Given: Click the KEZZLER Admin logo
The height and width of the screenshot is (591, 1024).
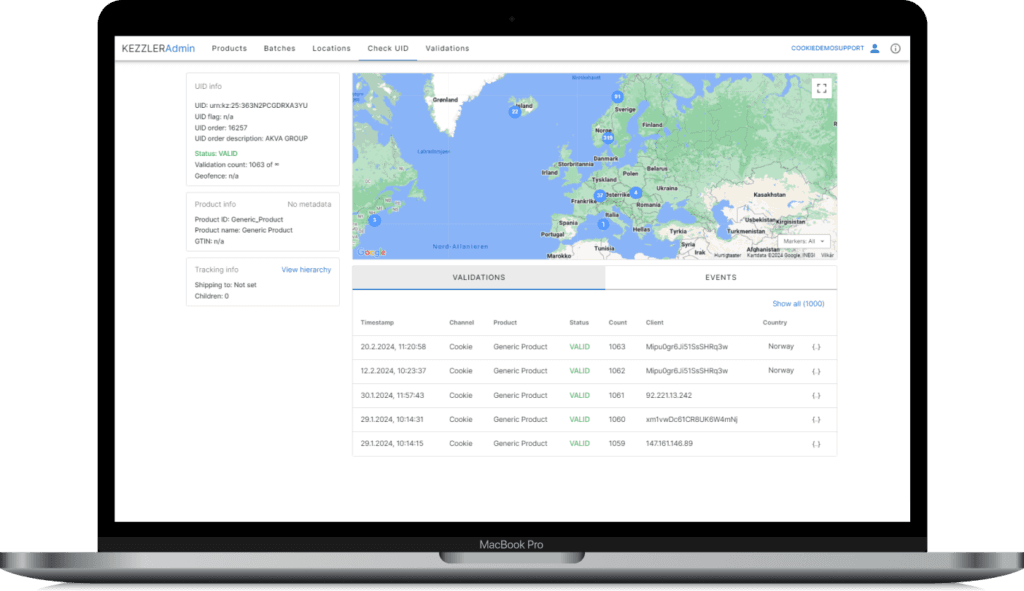Looking at the screenshot, I should (158, 48).
